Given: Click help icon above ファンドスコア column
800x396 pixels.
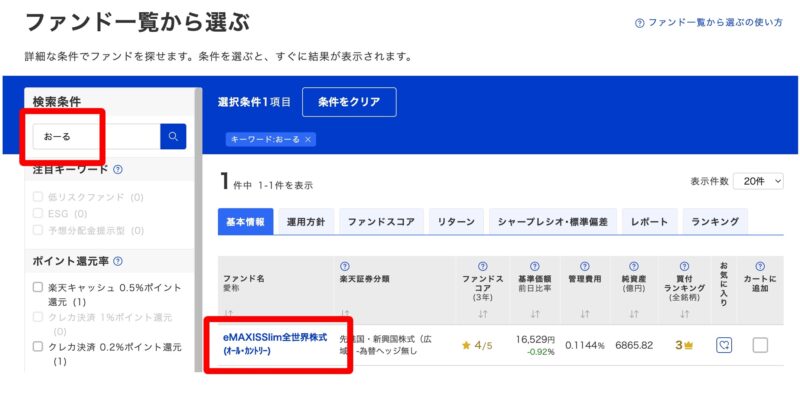Looking at the screenshot, I should click(483, 266).
